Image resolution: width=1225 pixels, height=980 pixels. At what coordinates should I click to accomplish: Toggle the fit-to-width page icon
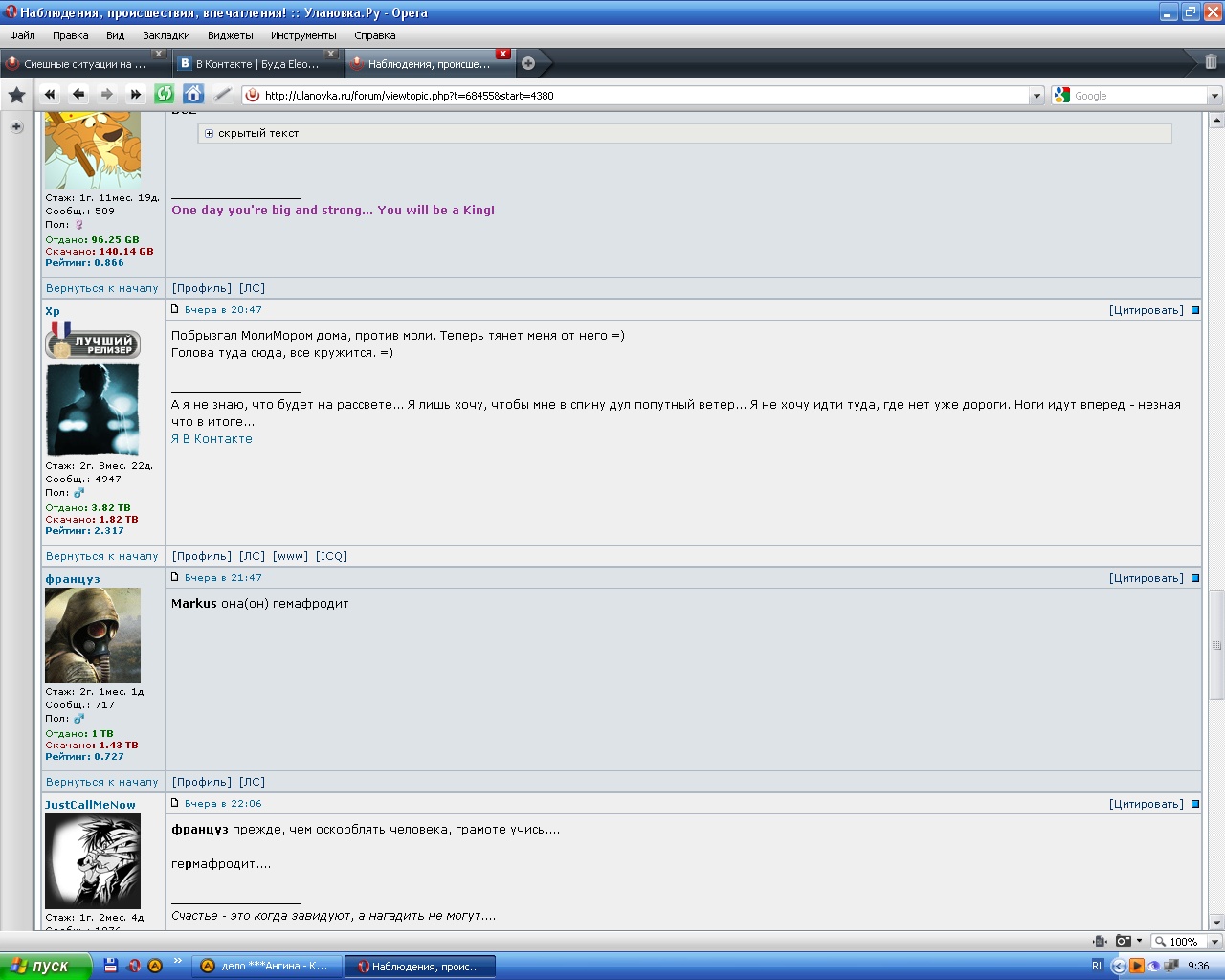(1100, 942)
